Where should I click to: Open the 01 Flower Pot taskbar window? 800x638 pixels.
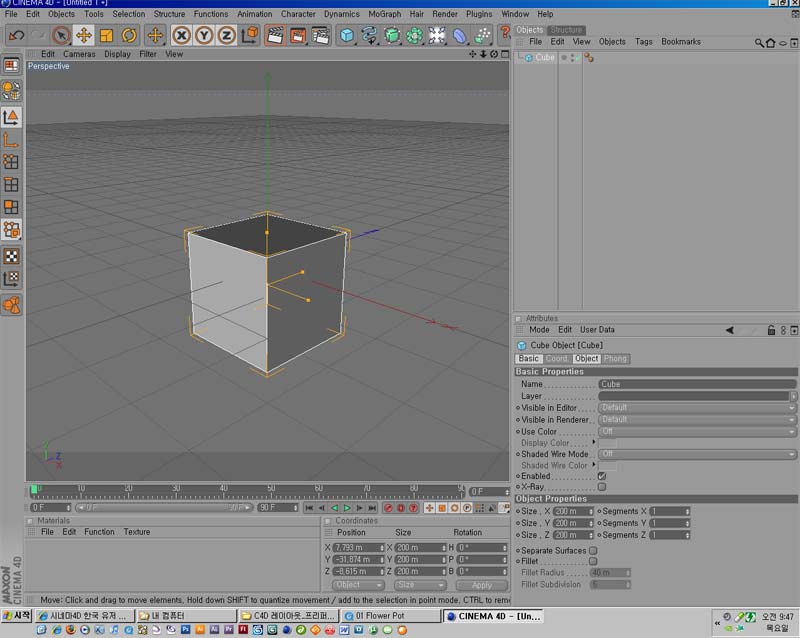390,616
